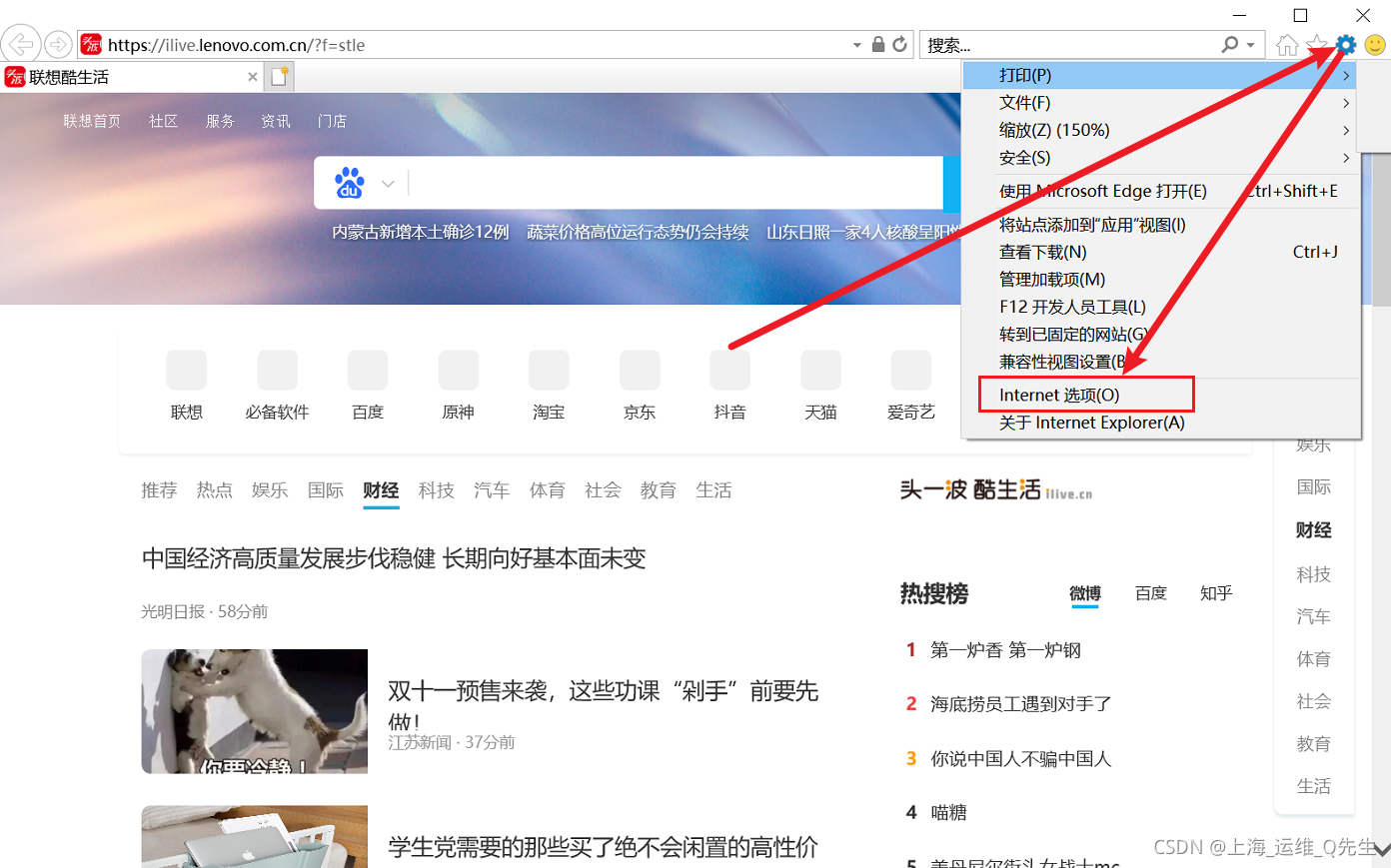Open hot search 喵糖

[948, 812]
